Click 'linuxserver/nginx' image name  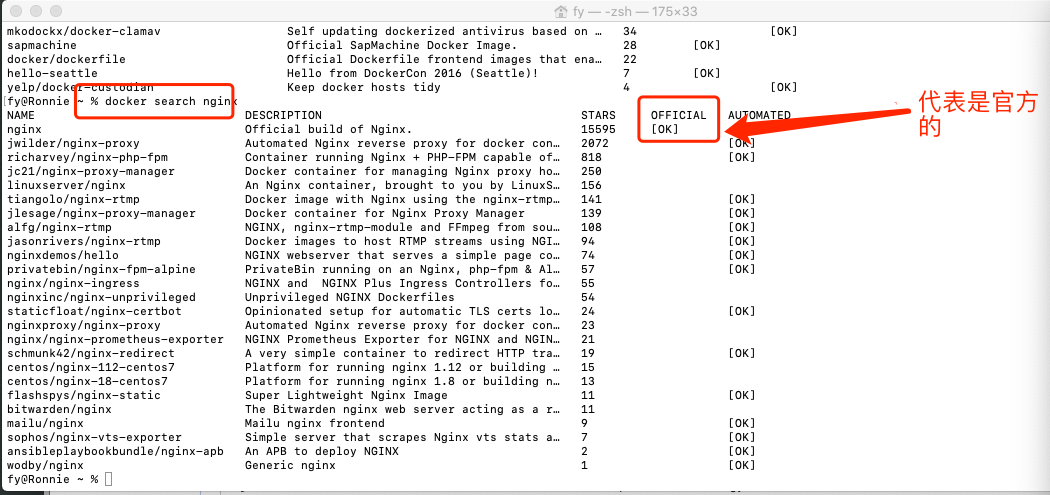pyautogui.click(x=66, y=186)
